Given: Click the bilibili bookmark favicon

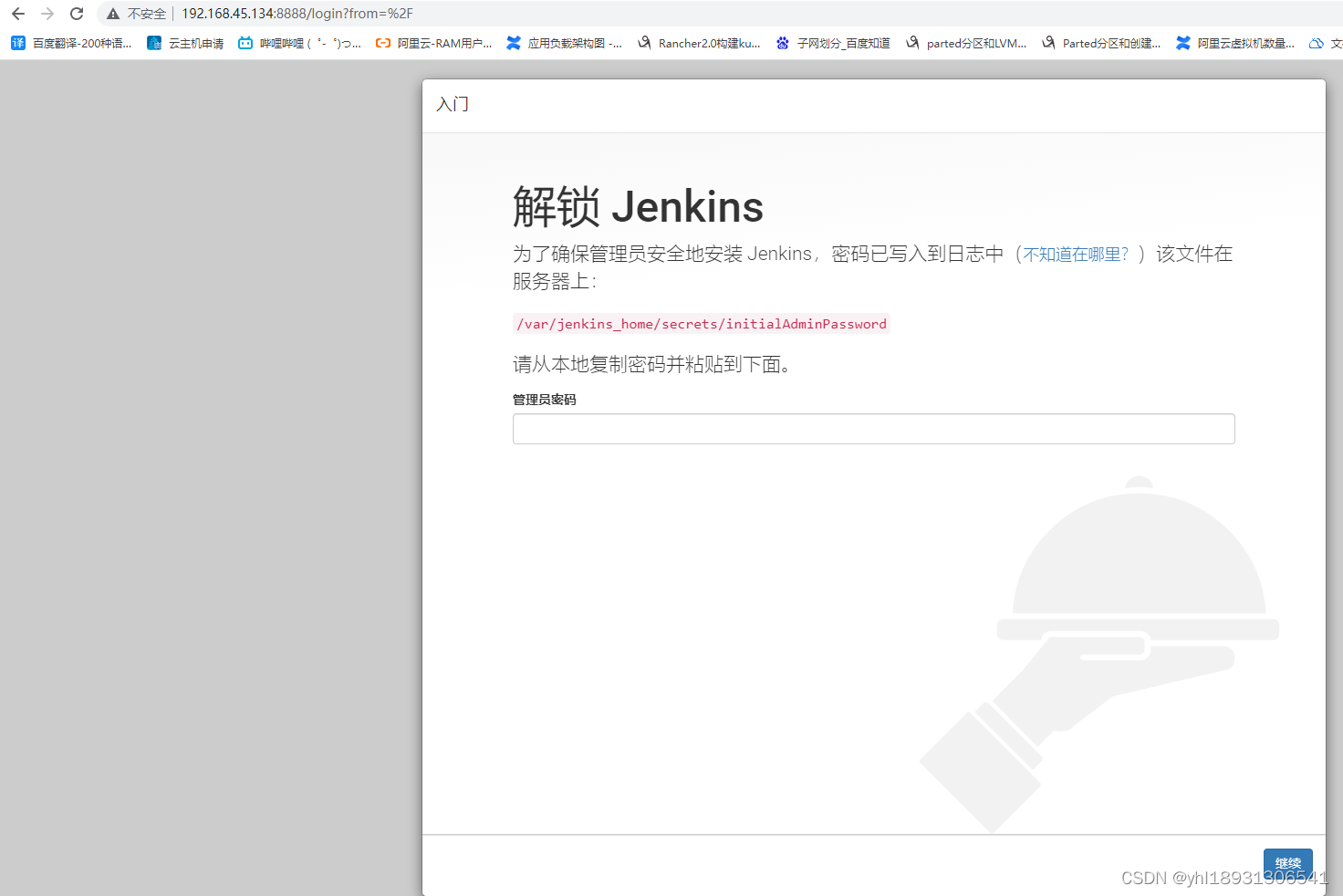Looking at the screenshot, I should click(x=245, y=43).
